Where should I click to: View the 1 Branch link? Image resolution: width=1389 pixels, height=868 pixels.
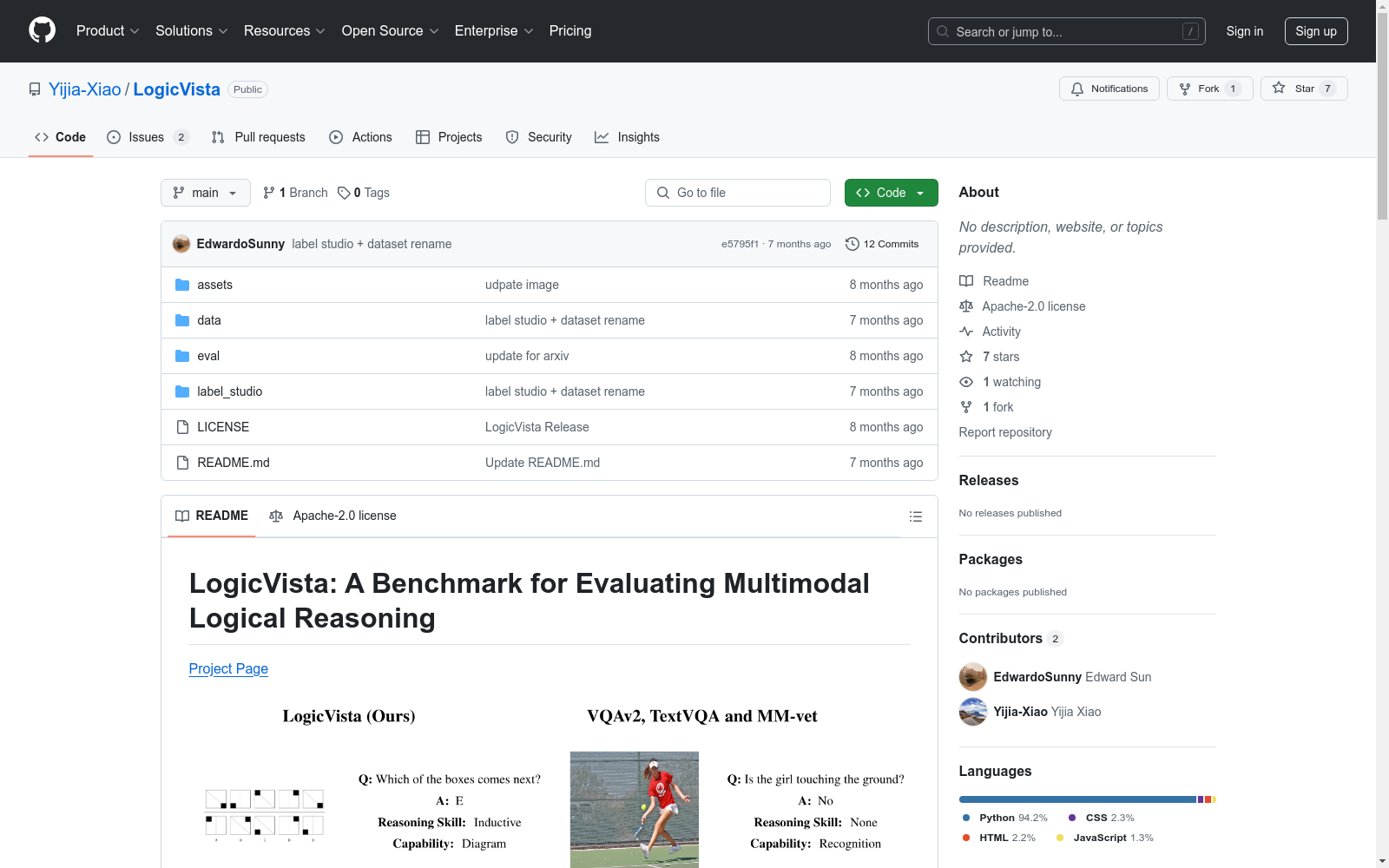coord(295,193)
